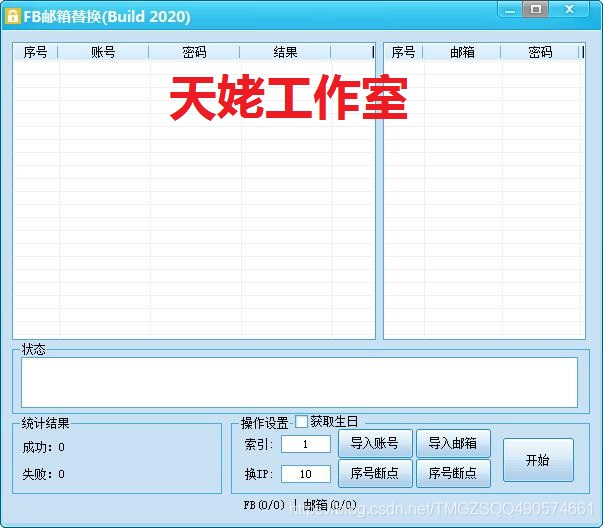Screen dimensions: 603x528
Task: Click the 邮箱 (0/0) status text
Action: [330, 505]
